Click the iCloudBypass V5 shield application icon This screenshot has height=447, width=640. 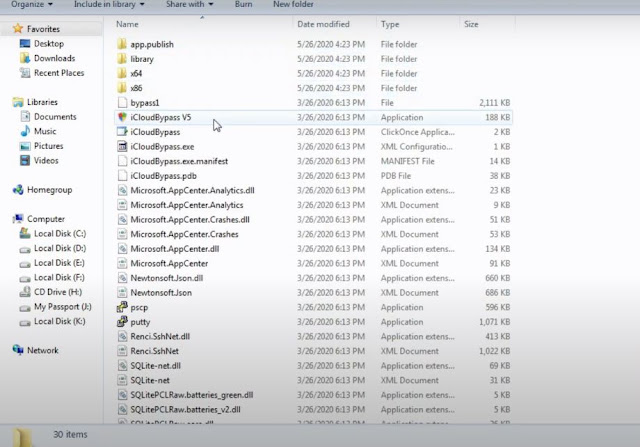coord(122,117)
